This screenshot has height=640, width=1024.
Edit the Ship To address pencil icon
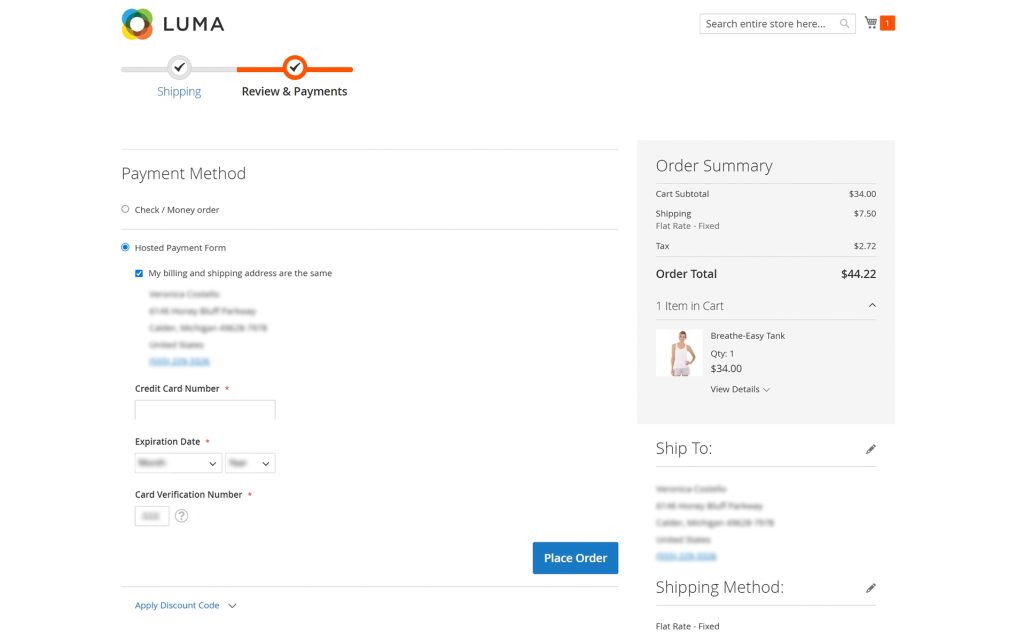pos(871,449)
